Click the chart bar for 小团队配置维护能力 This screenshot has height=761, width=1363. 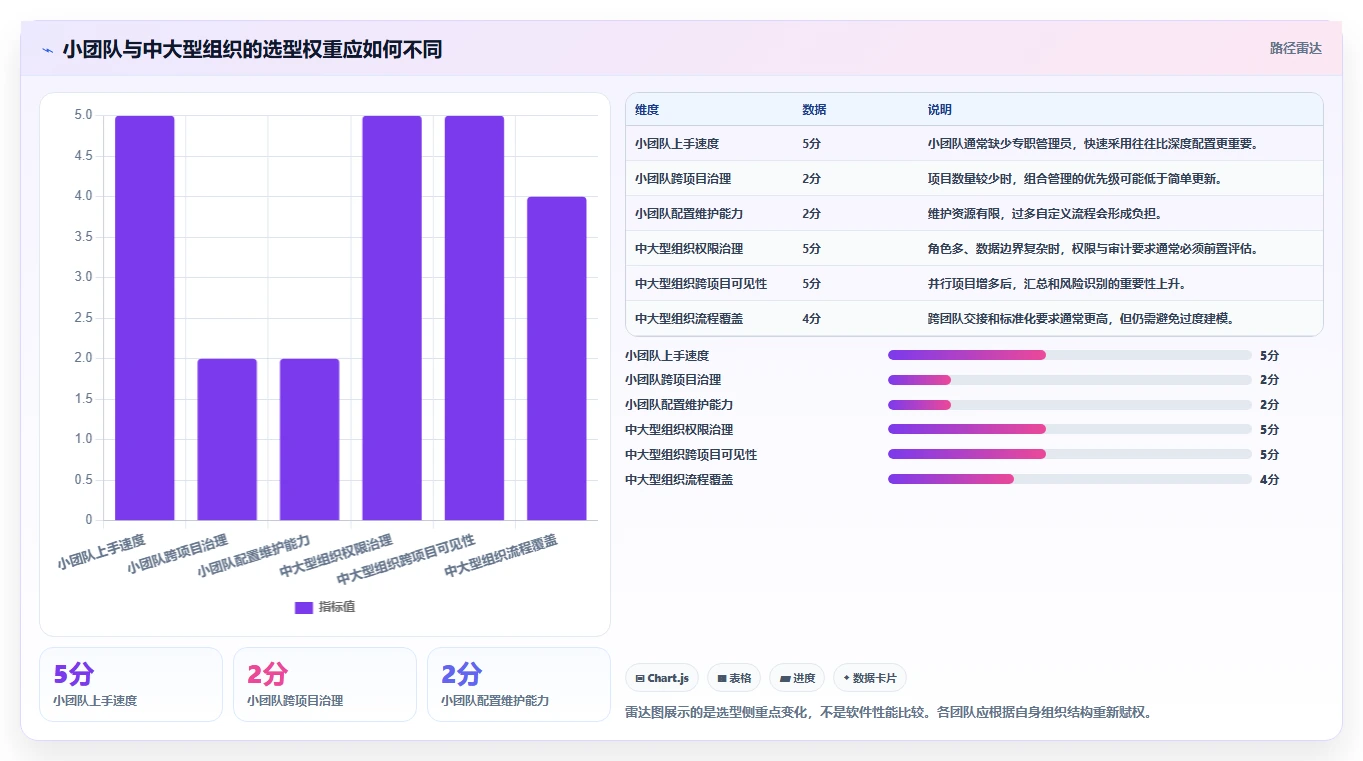(310, 439)
